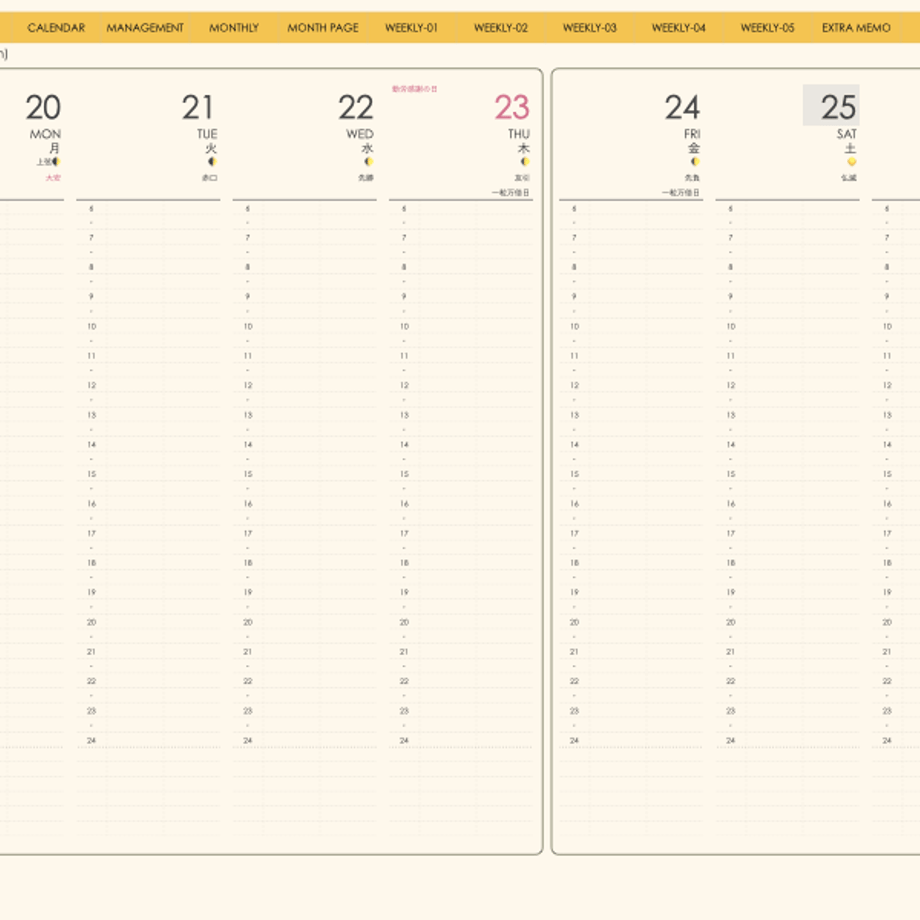Select the WEEKLY-02 tab

click(500, 28)
